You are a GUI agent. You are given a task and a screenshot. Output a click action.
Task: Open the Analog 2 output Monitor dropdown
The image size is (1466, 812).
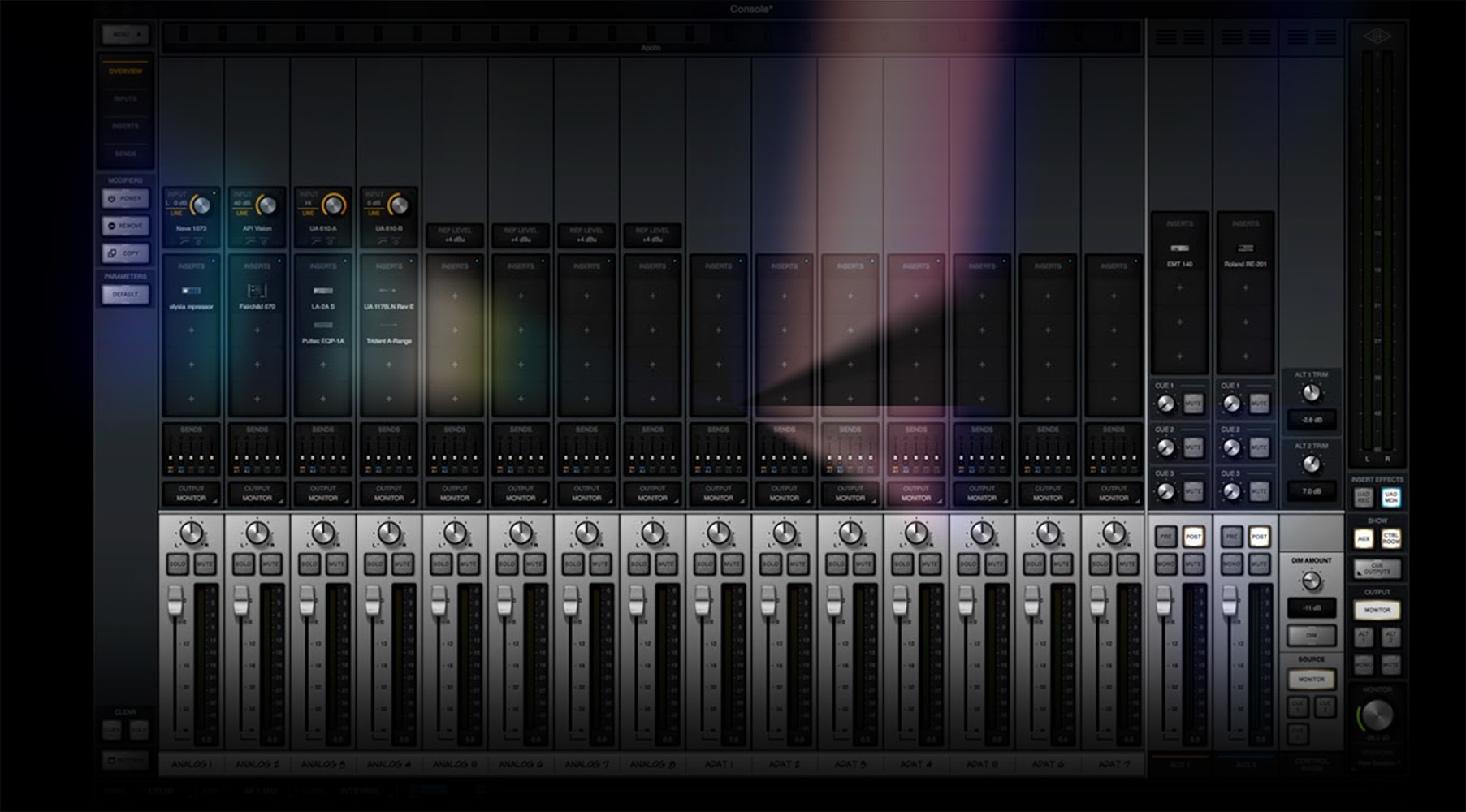pyautogui.click(x=257, y=494)
